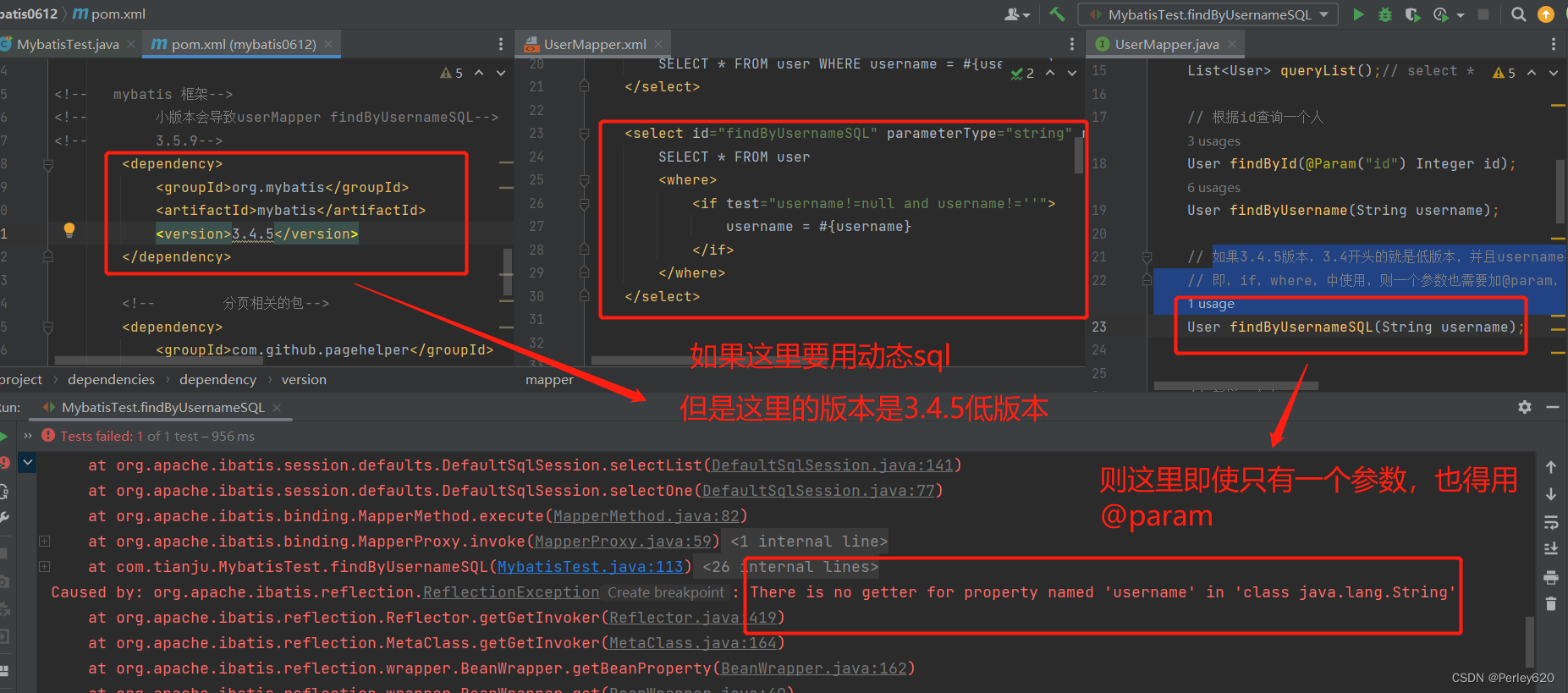Close the UserMapper.xml editor tab

coord(659,44)
